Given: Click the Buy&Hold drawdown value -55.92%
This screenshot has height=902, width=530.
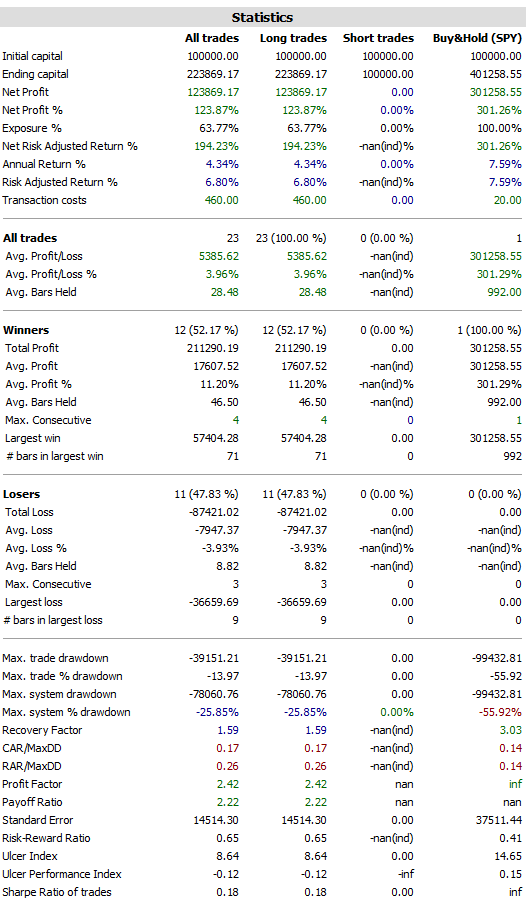Looking at the screenshot, I should (500, 712).
